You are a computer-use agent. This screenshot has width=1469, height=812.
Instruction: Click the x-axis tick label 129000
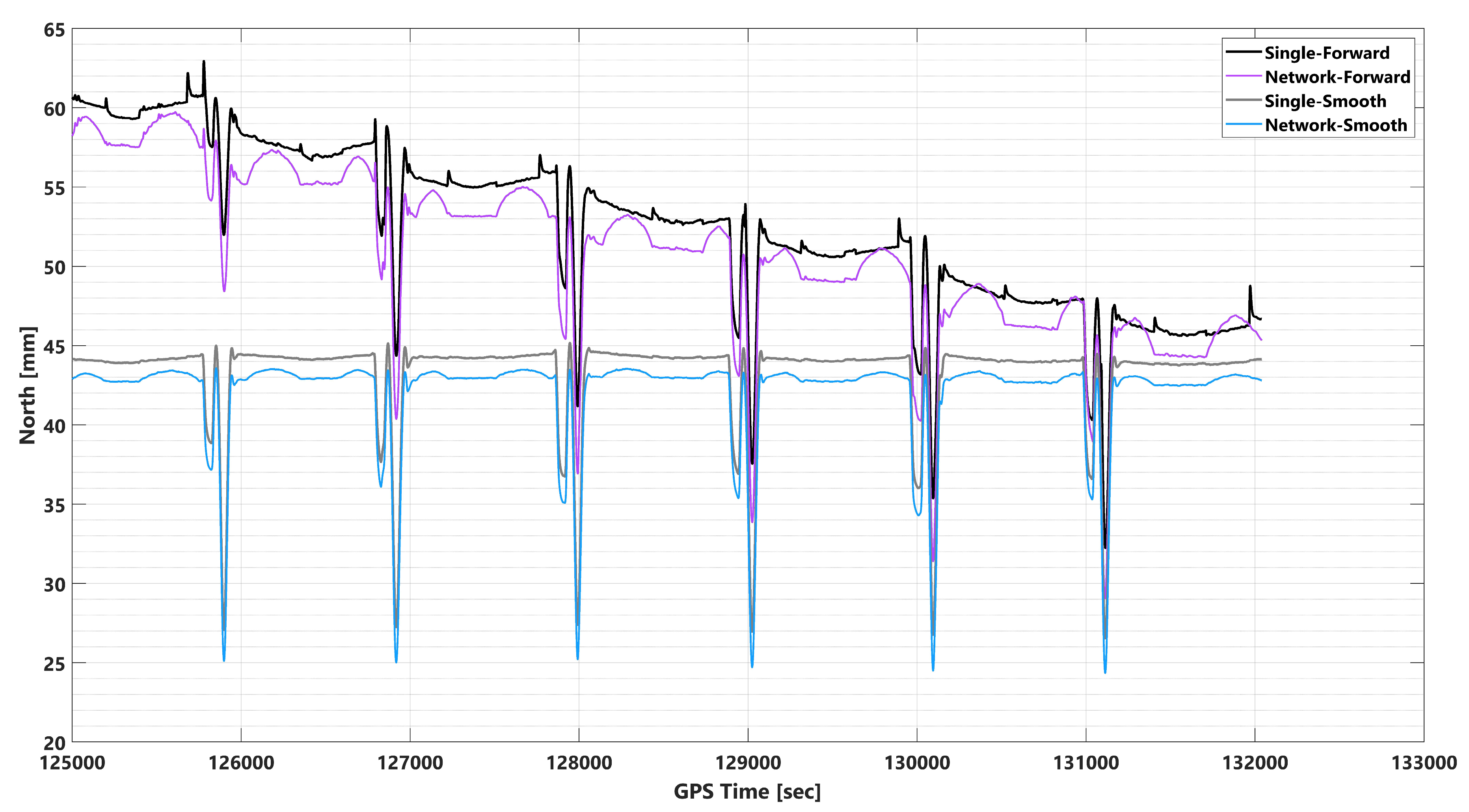click(748, 762)
